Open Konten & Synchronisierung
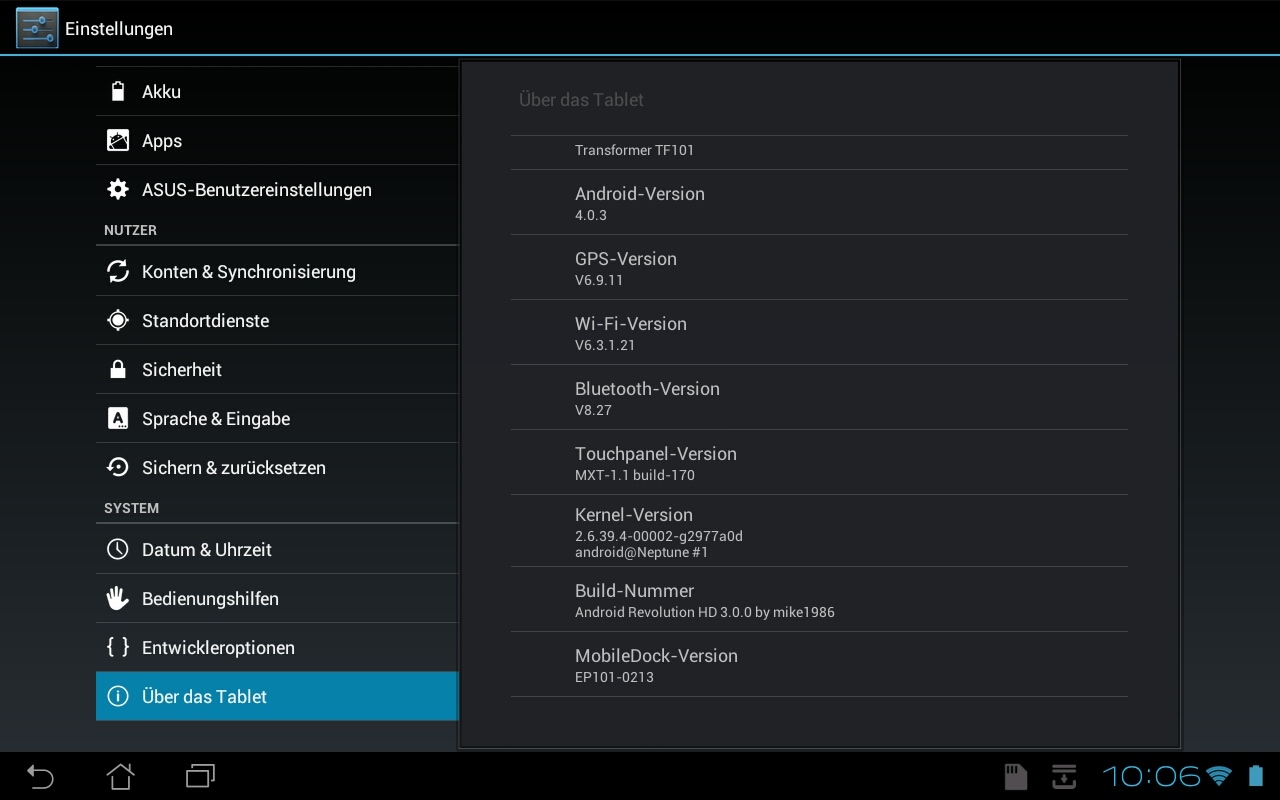The height and width of the screenshot is (800, 1280). (x=277, y=271)
